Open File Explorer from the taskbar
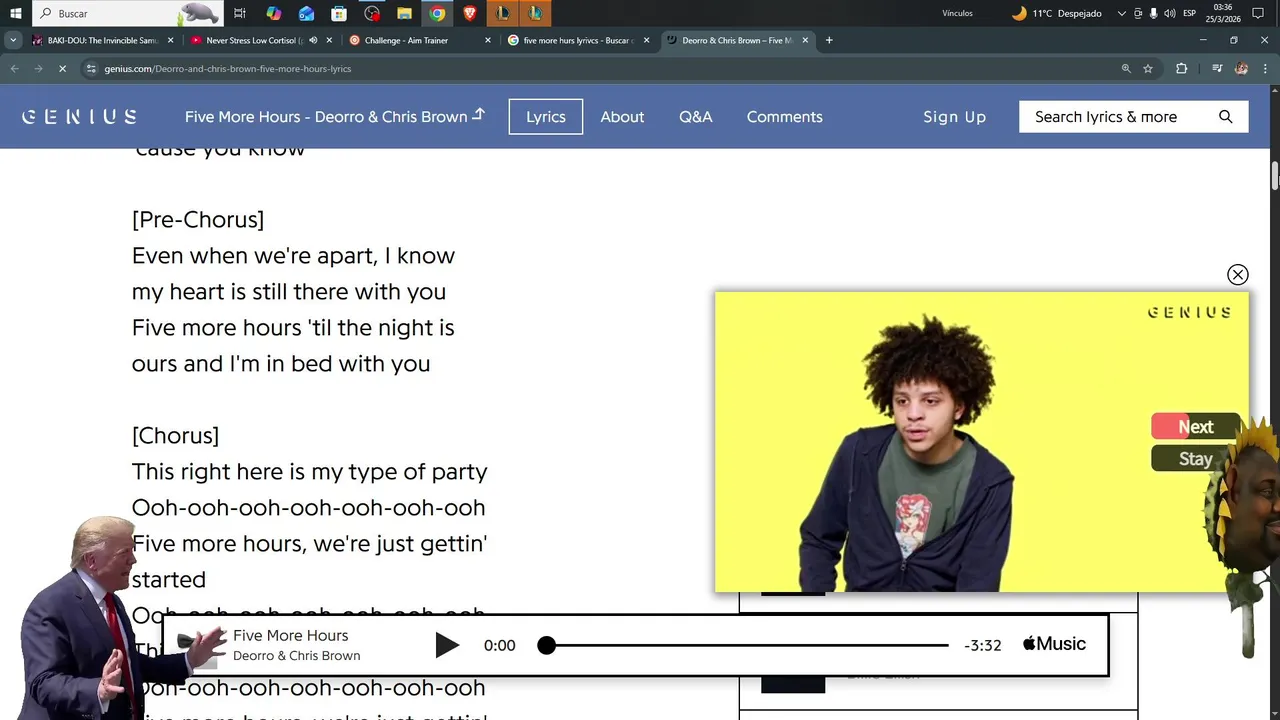This screenshot has height=720, width=1280. pos(404,13)
